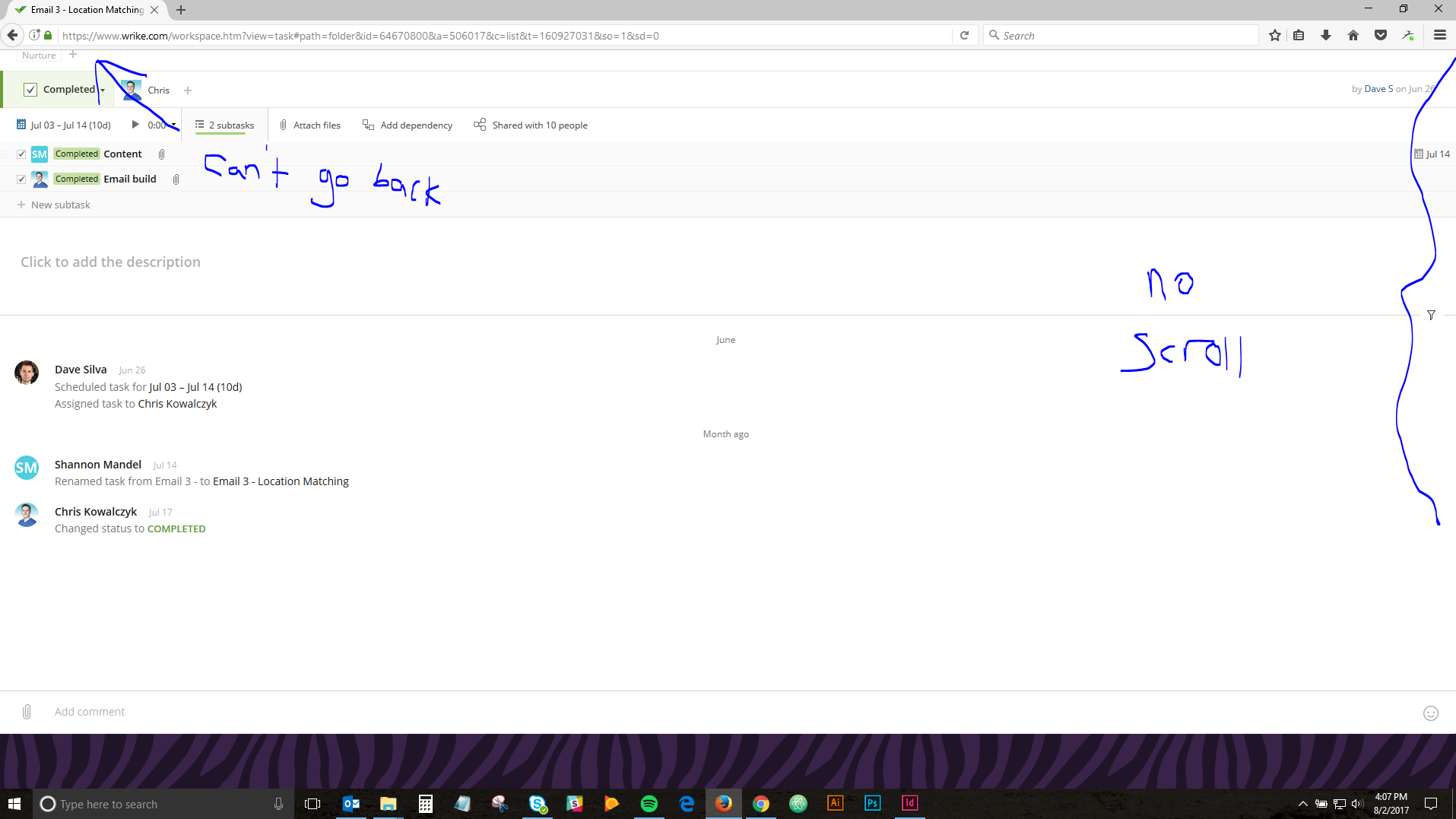Uncheck the Email build subtask checkbox

21,179
